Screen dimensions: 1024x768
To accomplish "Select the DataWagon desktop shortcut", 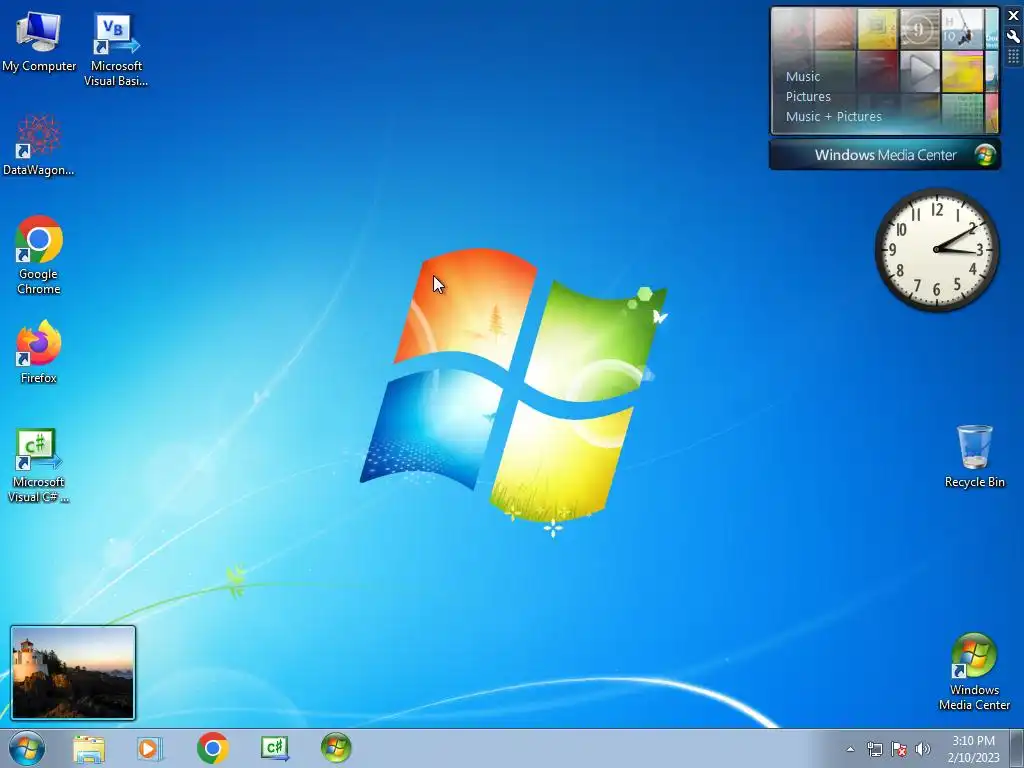I will (39, 146).
